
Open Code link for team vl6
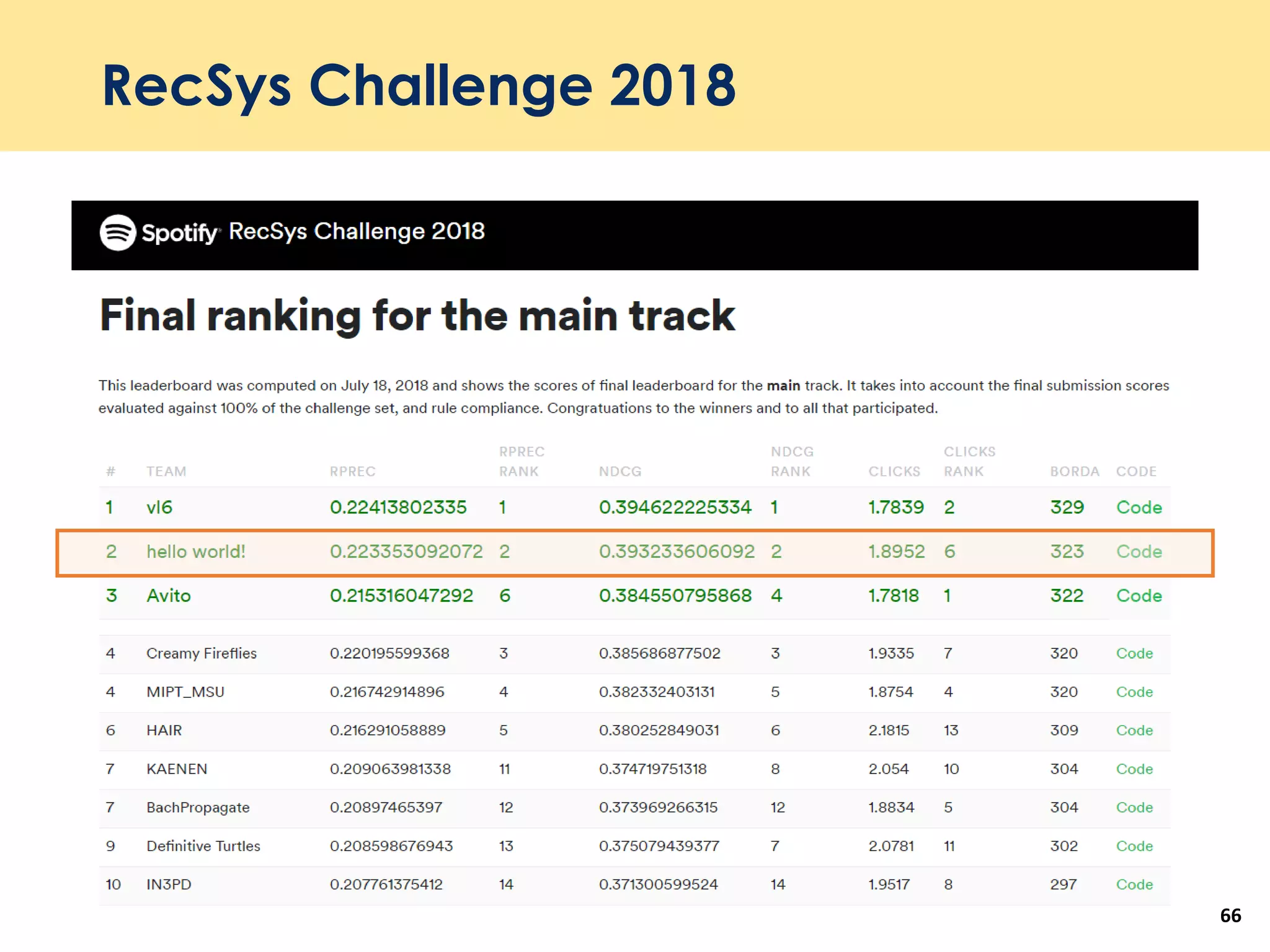point(1139,507)
